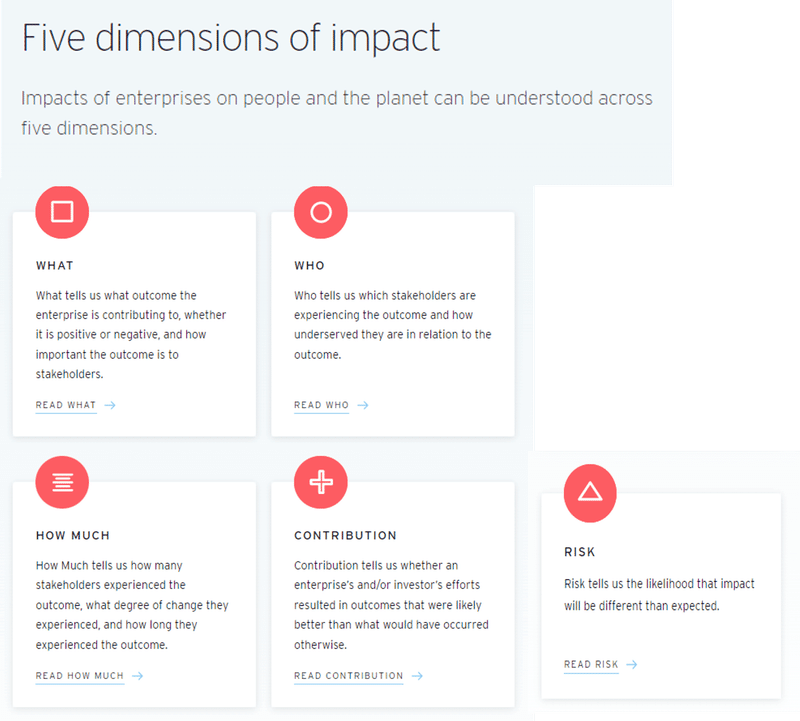
Task: Click the 'How Much tells us how many' paragraph
Action: coord(132,605)
